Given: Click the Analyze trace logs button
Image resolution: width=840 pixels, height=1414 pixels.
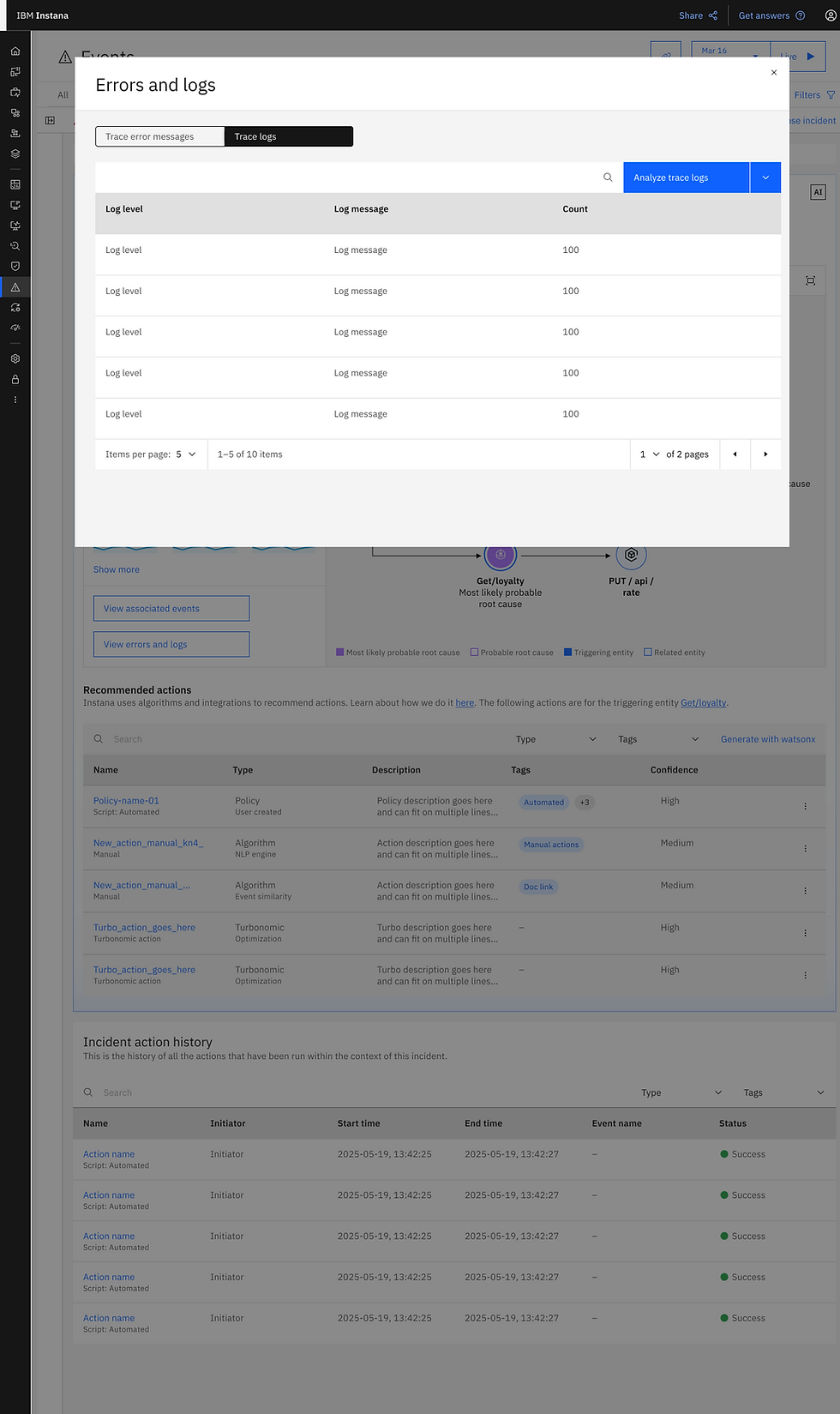Looking at the screenshot, I should [686, 178].
